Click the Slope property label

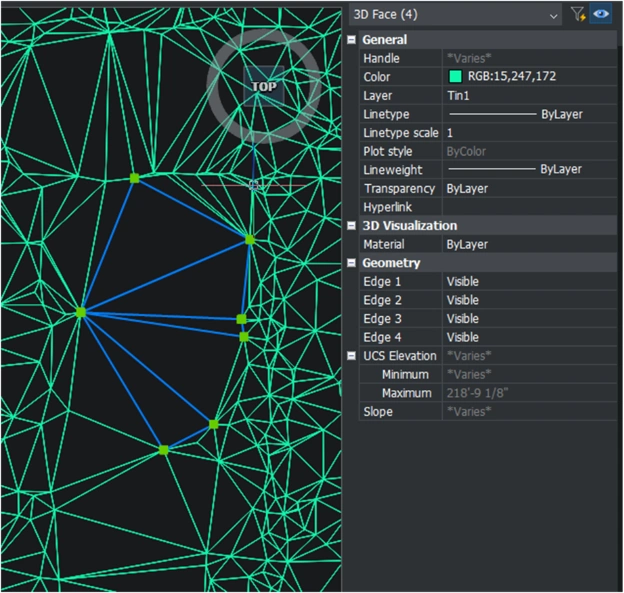coord(378,412)
